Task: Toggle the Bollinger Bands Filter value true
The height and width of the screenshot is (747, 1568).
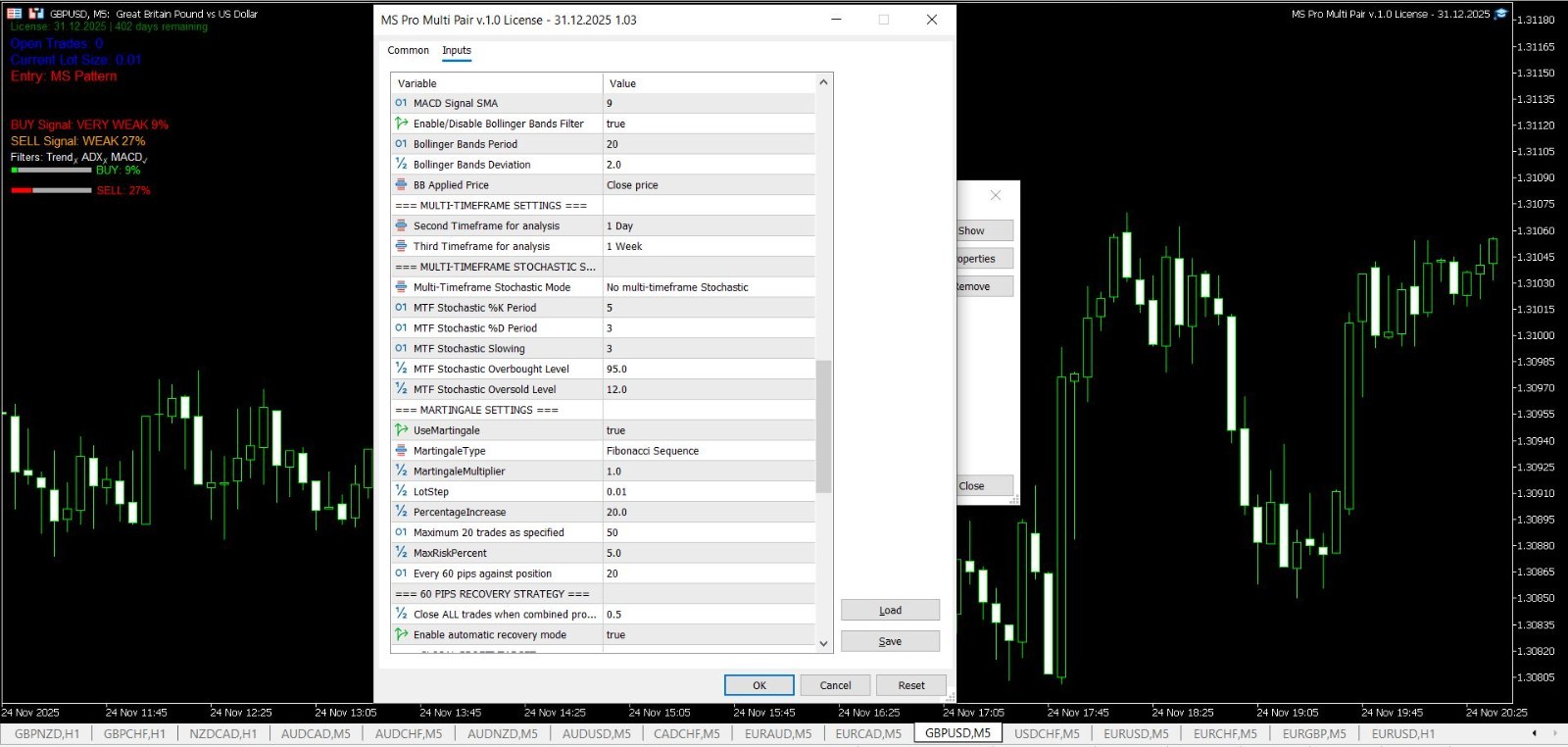Action: (x=709, y=124)
